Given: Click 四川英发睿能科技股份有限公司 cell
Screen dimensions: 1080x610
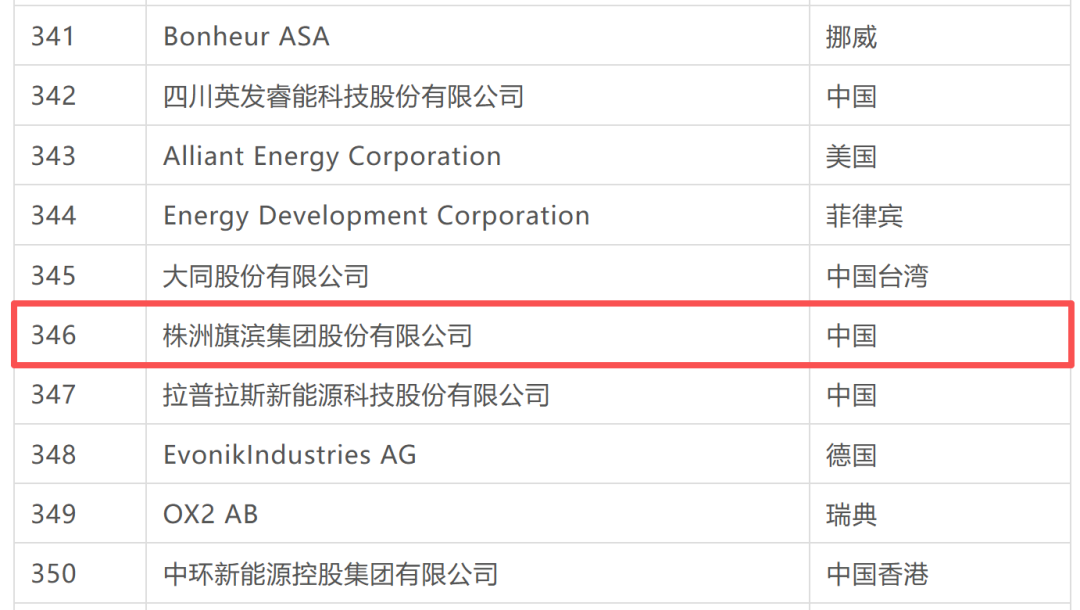Looking at the screenshot, I should tap(343, 96).
